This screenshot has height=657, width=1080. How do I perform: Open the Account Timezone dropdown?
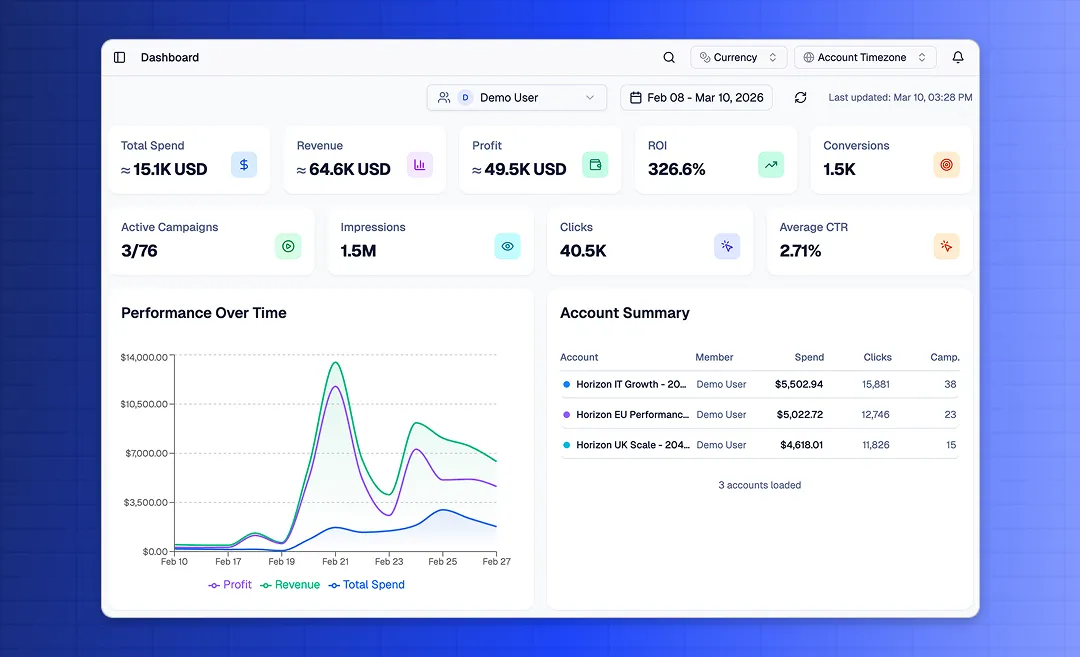tap(864, 57)
